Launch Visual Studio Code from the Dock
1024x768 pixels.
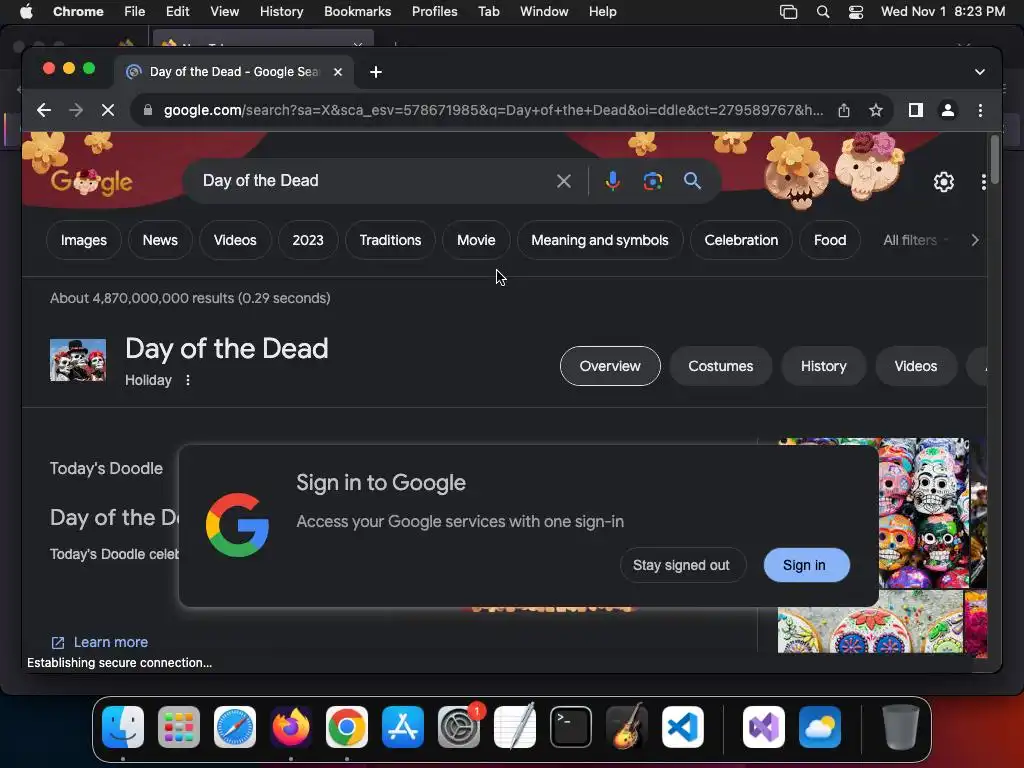(682, 727)
